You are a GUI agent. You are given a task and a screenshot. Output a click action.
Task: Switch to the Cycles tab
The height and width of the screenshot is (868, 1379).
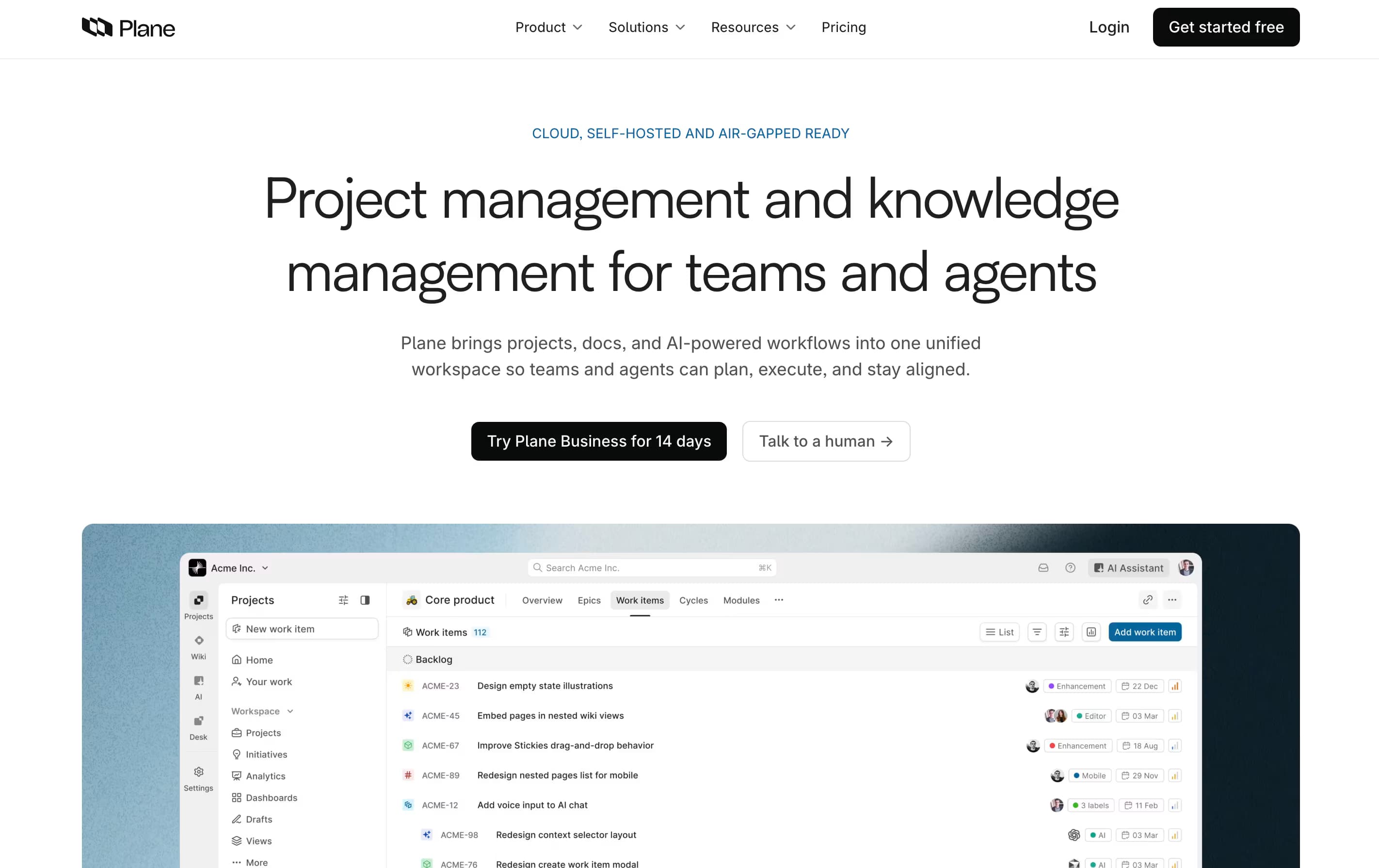coord(693,599)
